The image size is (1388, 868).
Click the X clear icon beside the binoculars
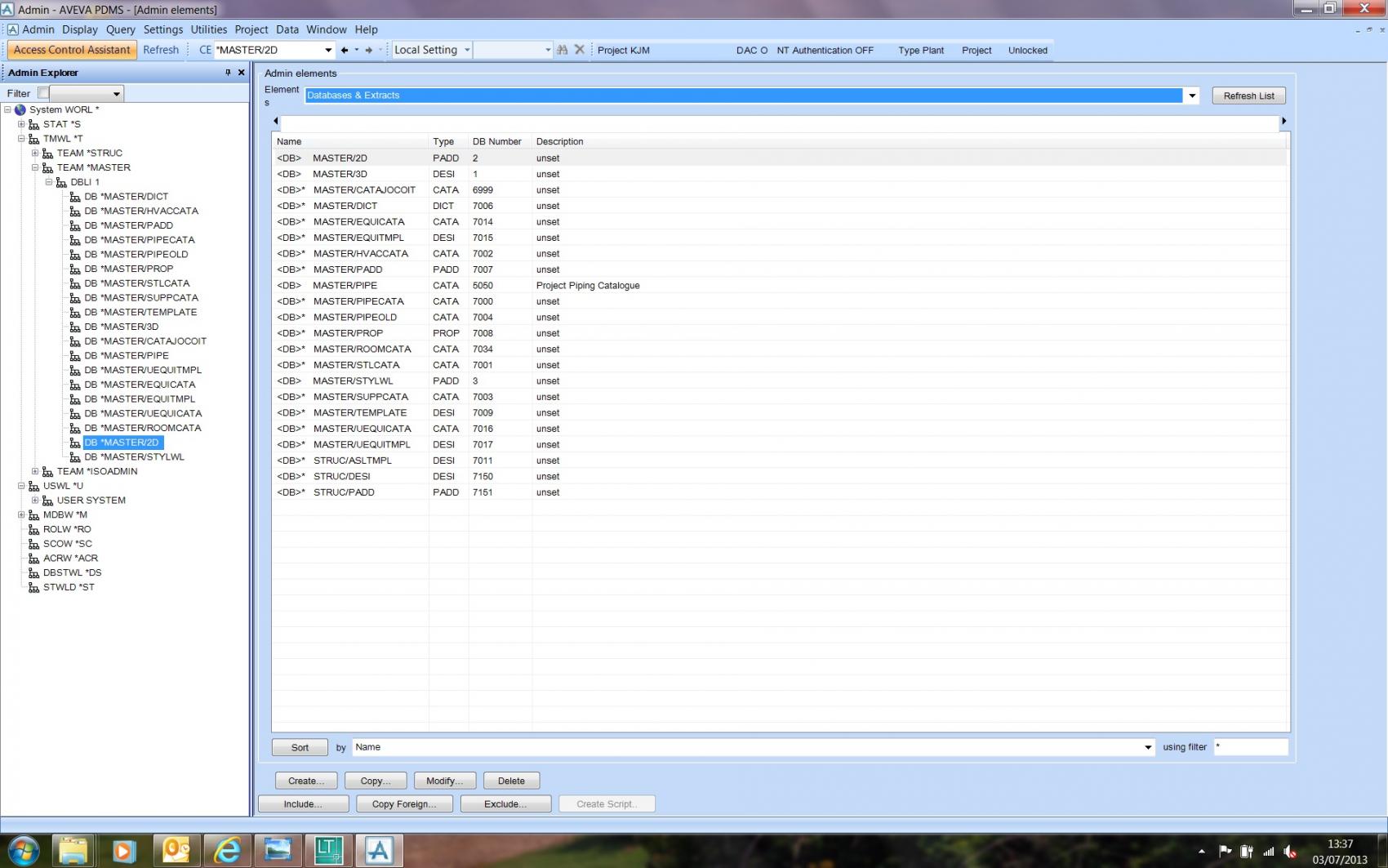point(580,50)
